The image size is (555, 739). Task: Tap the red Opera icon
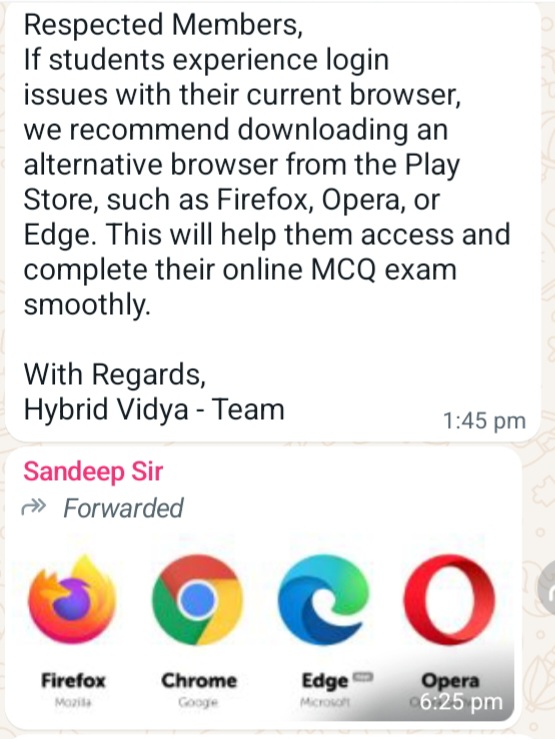[449, 600]
